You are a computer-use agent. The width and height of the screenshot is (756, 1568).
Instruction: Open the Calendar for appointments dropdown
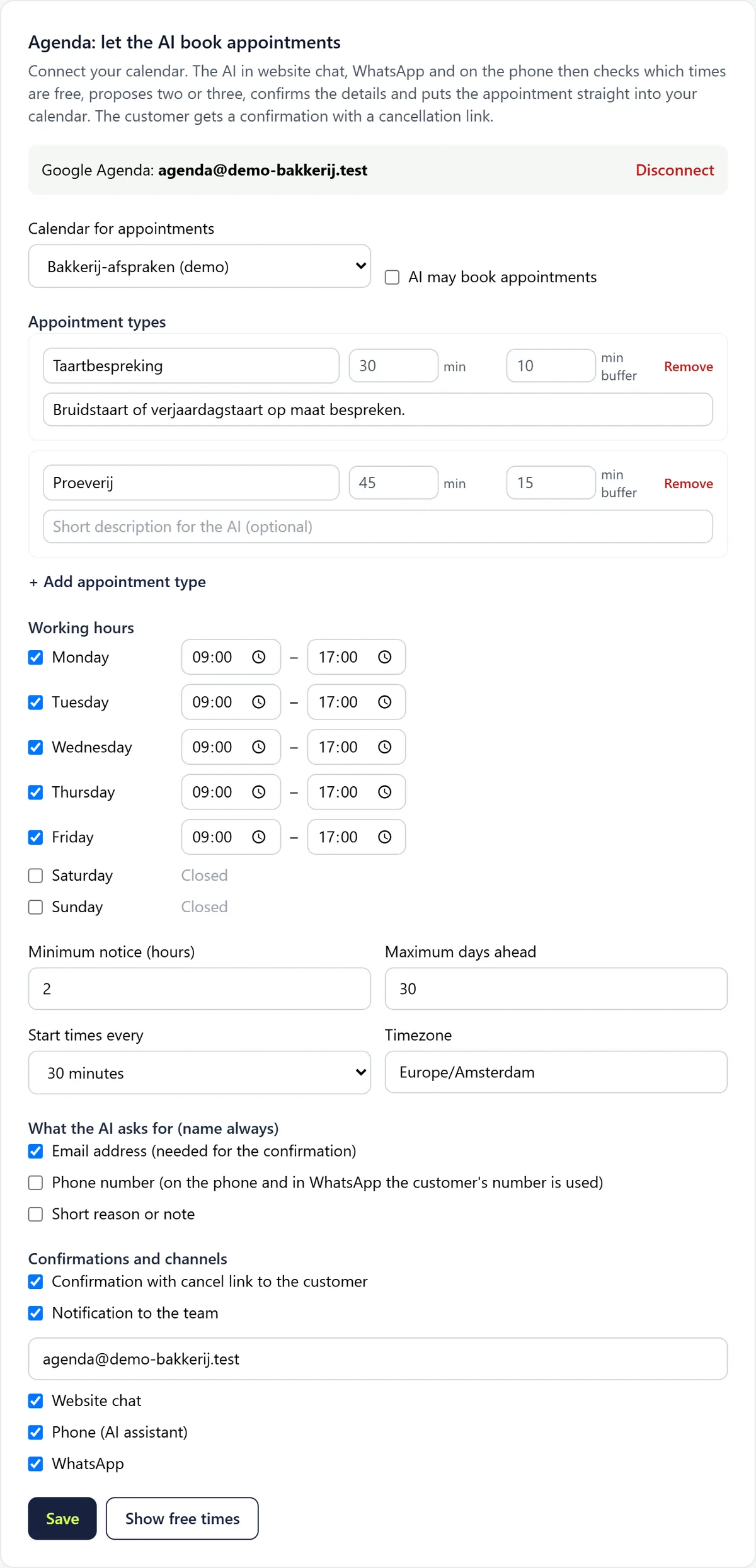(x=200, y=266)
